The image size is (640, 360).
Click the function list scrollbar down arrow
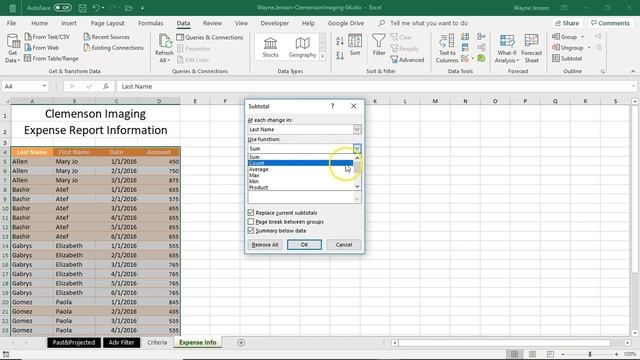coord(357,187)
